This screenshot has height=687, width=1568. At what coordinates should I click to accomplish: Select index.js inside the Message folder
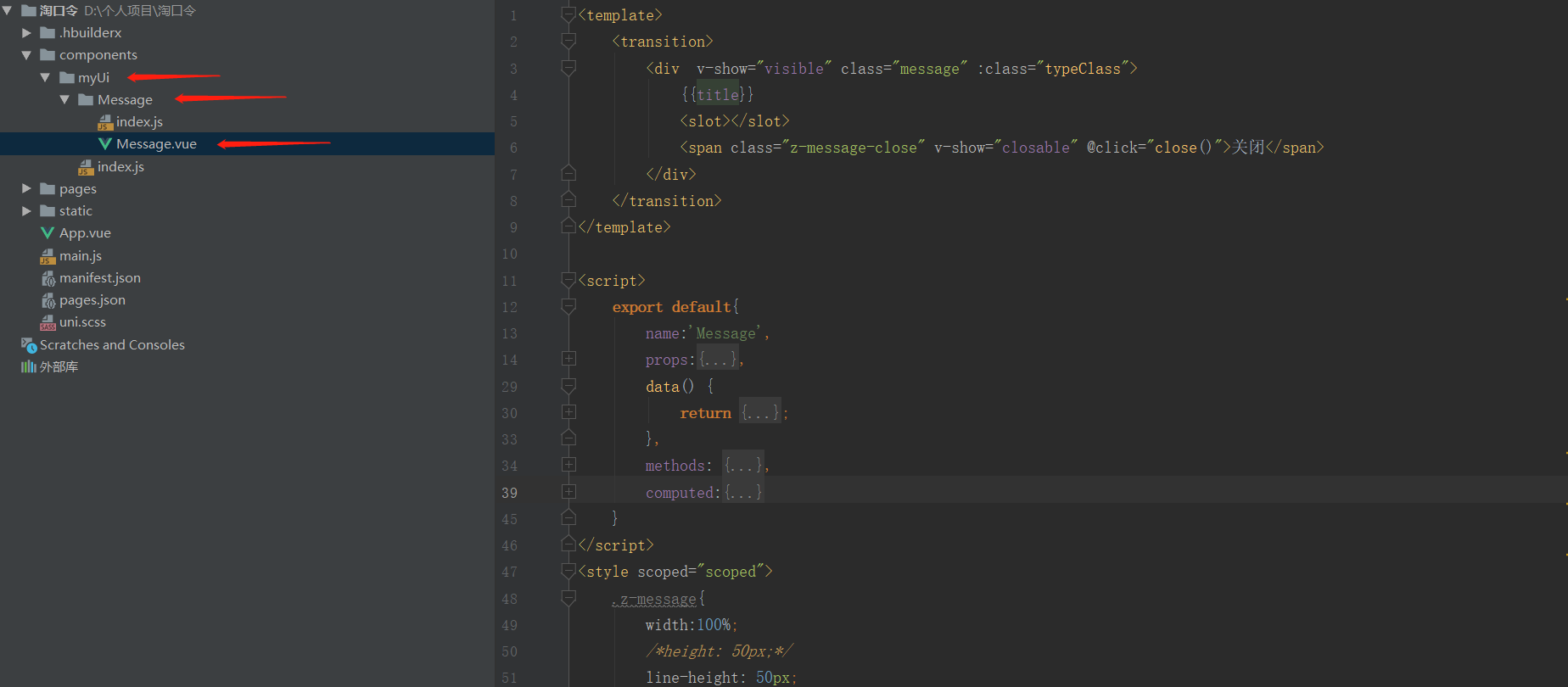point(139,122)
